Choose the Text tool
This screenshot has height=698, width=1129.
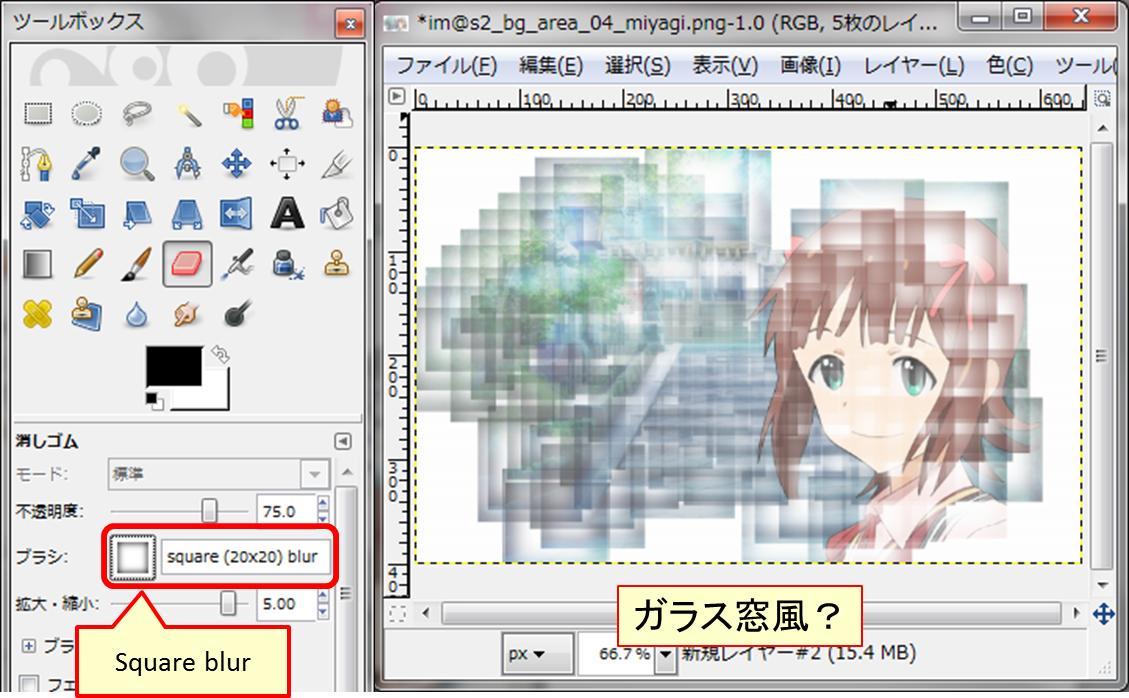click(287, 214)
